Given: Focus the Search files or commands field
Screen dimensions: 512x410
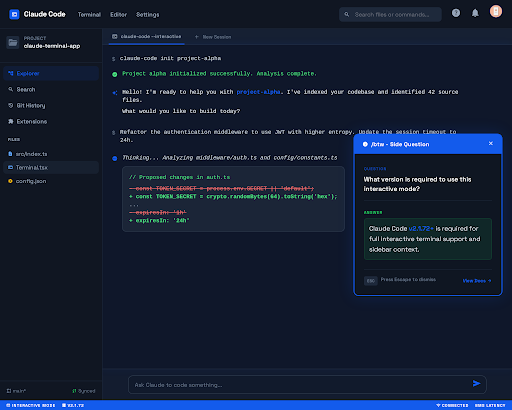Looking at the screenshot, I should coord(390,15).
